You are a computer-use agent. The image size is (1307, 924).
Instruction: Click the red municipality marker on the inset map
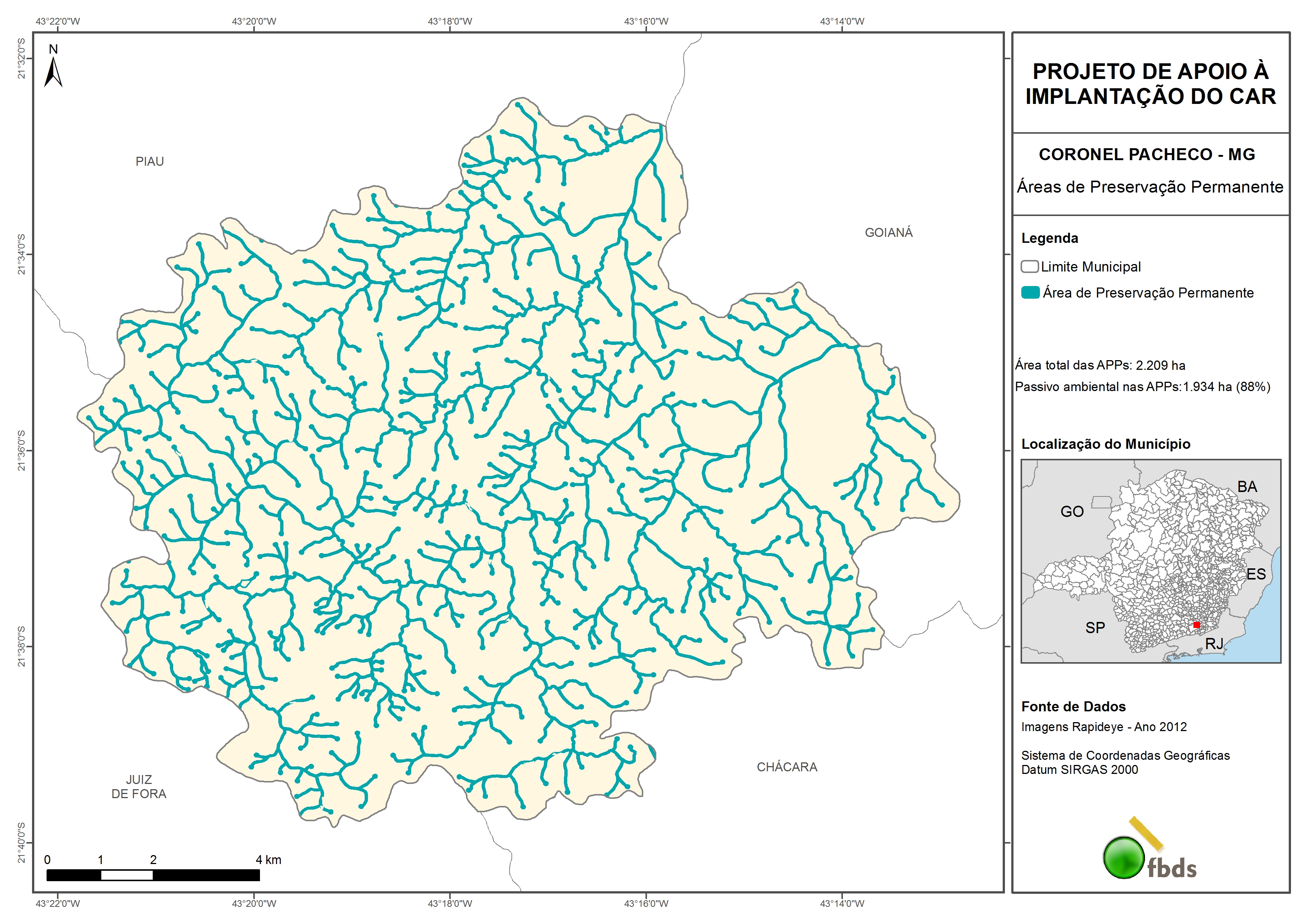pos(1197,625)
